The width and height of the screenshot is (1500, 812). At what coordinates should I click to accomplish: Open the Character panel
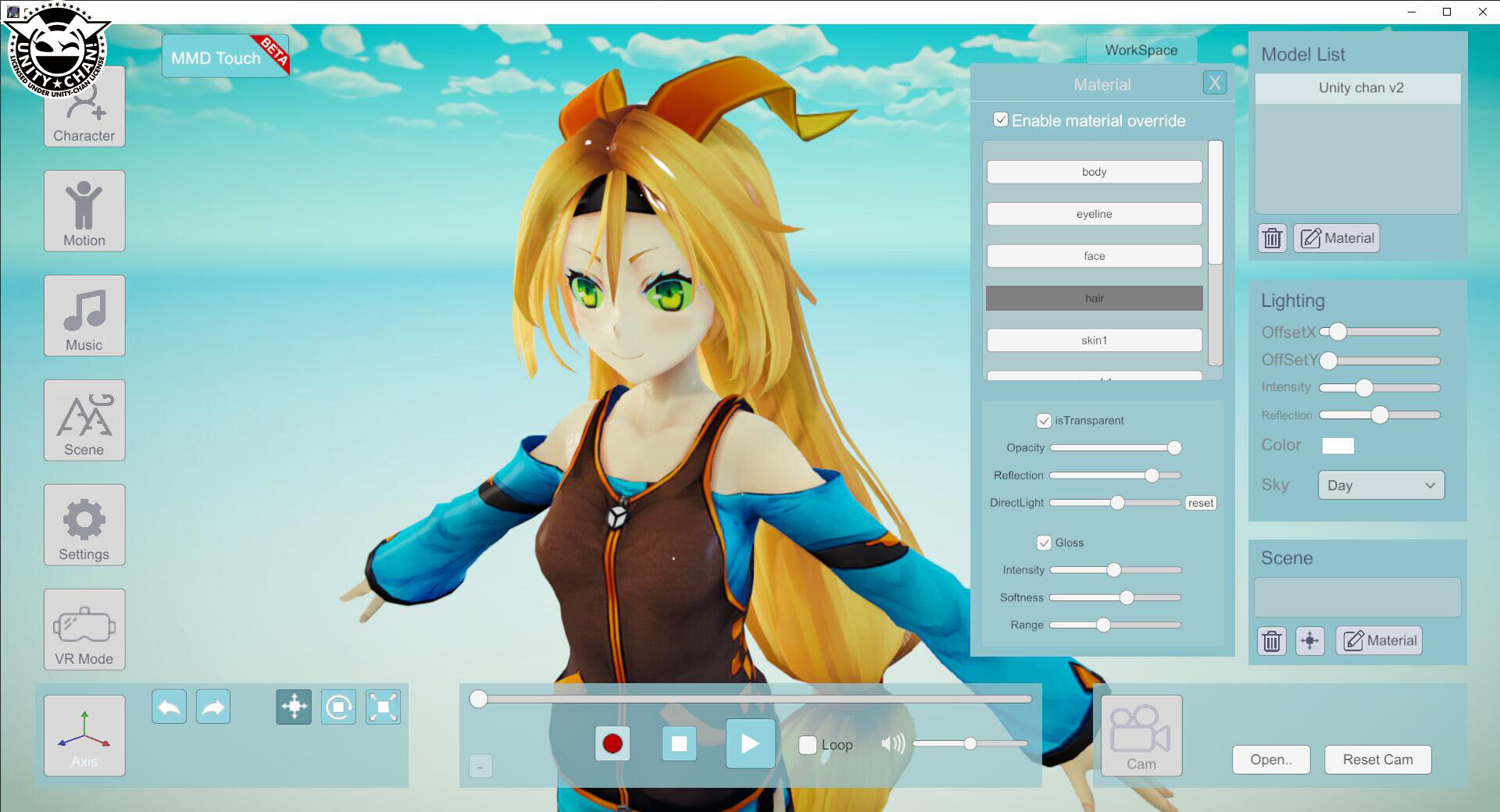coord(84,107)
